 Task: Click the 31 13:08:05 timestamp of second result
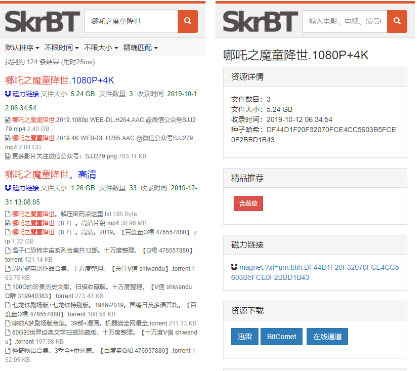click(23, 202)
